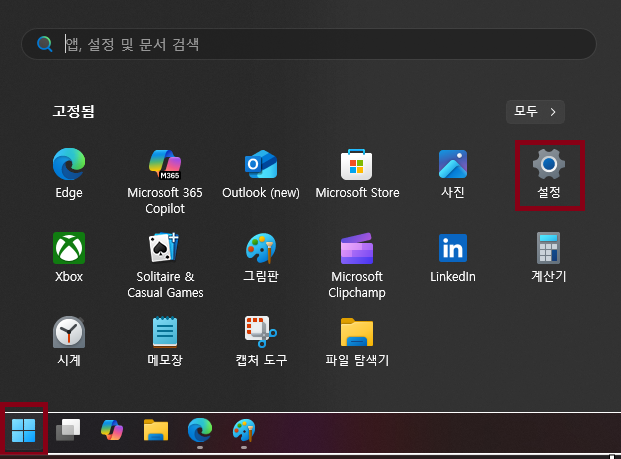Focus the 앱, 설정 및 문서 검색 field
The width and height of the screenshot is (621, 459).
(309, 44)
